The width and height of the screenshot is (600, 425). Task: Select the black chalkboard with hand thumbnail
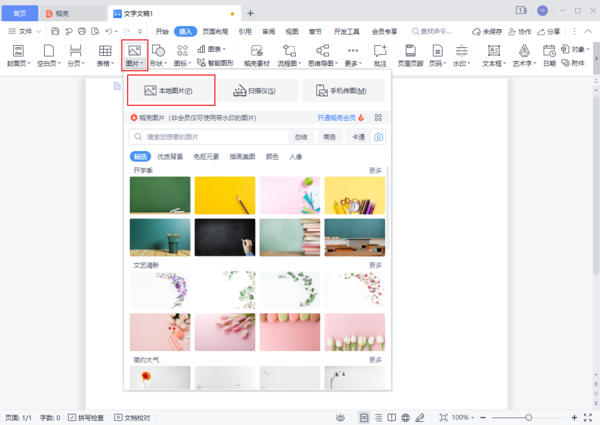pos(225,237)
